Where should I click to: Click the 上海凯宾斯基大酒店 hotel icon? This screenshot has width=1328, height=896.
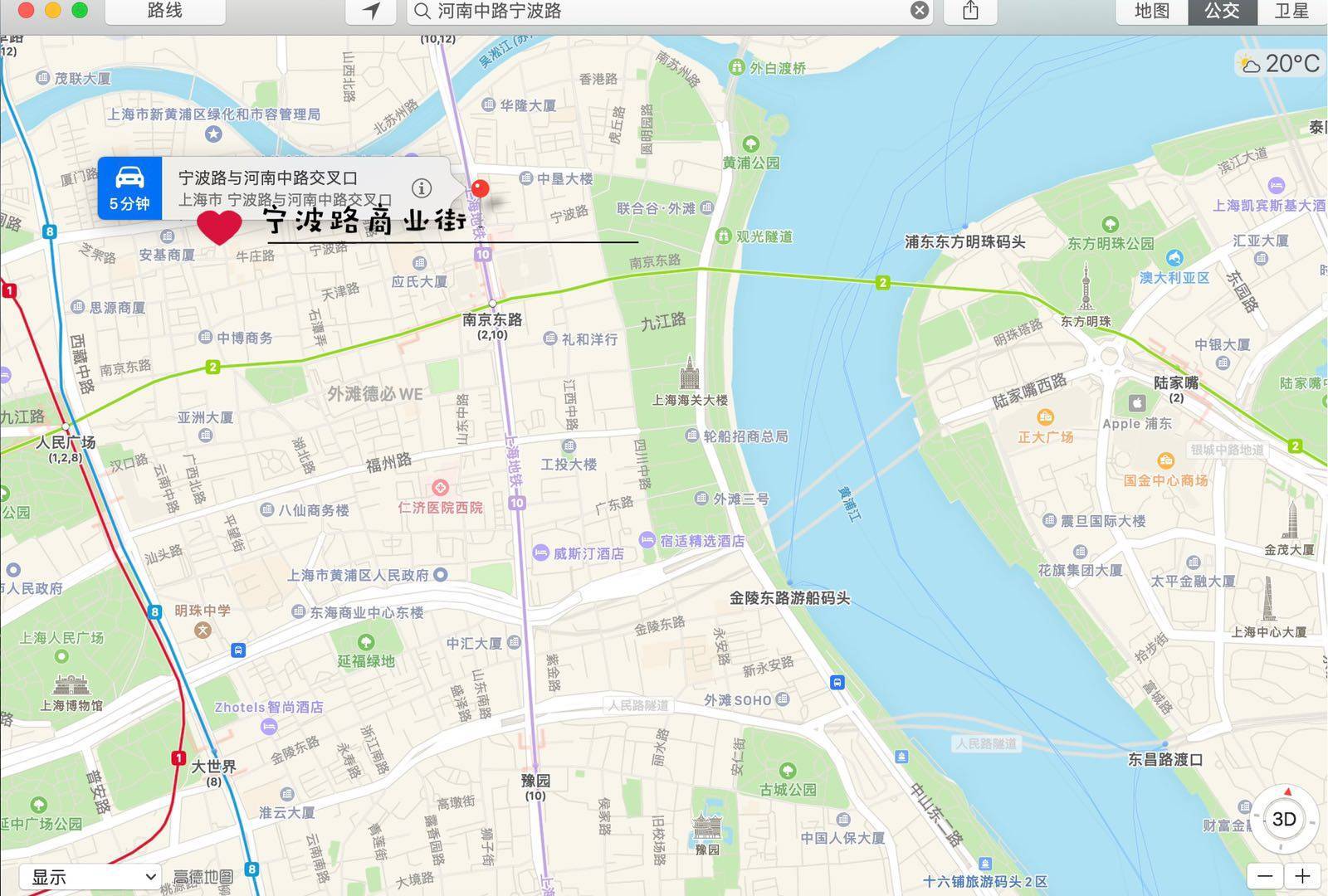tap(1277, 186)
